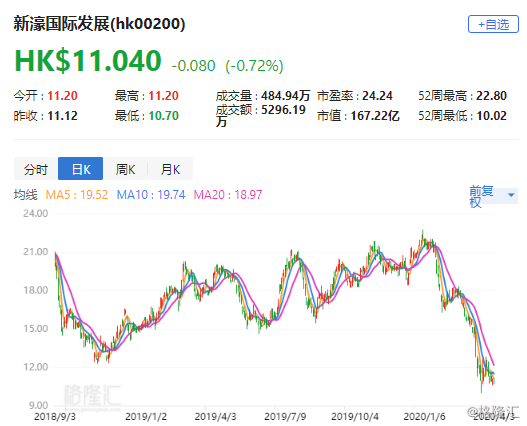Click the 24.00 y-axis label
The width and height of the screenshot is (527, 426).
click(36, 214)
